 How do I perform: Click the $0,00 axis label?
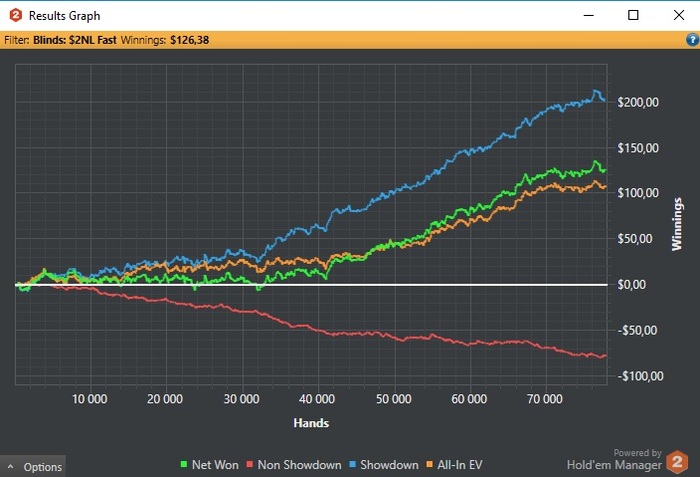(x=632, y=285)
